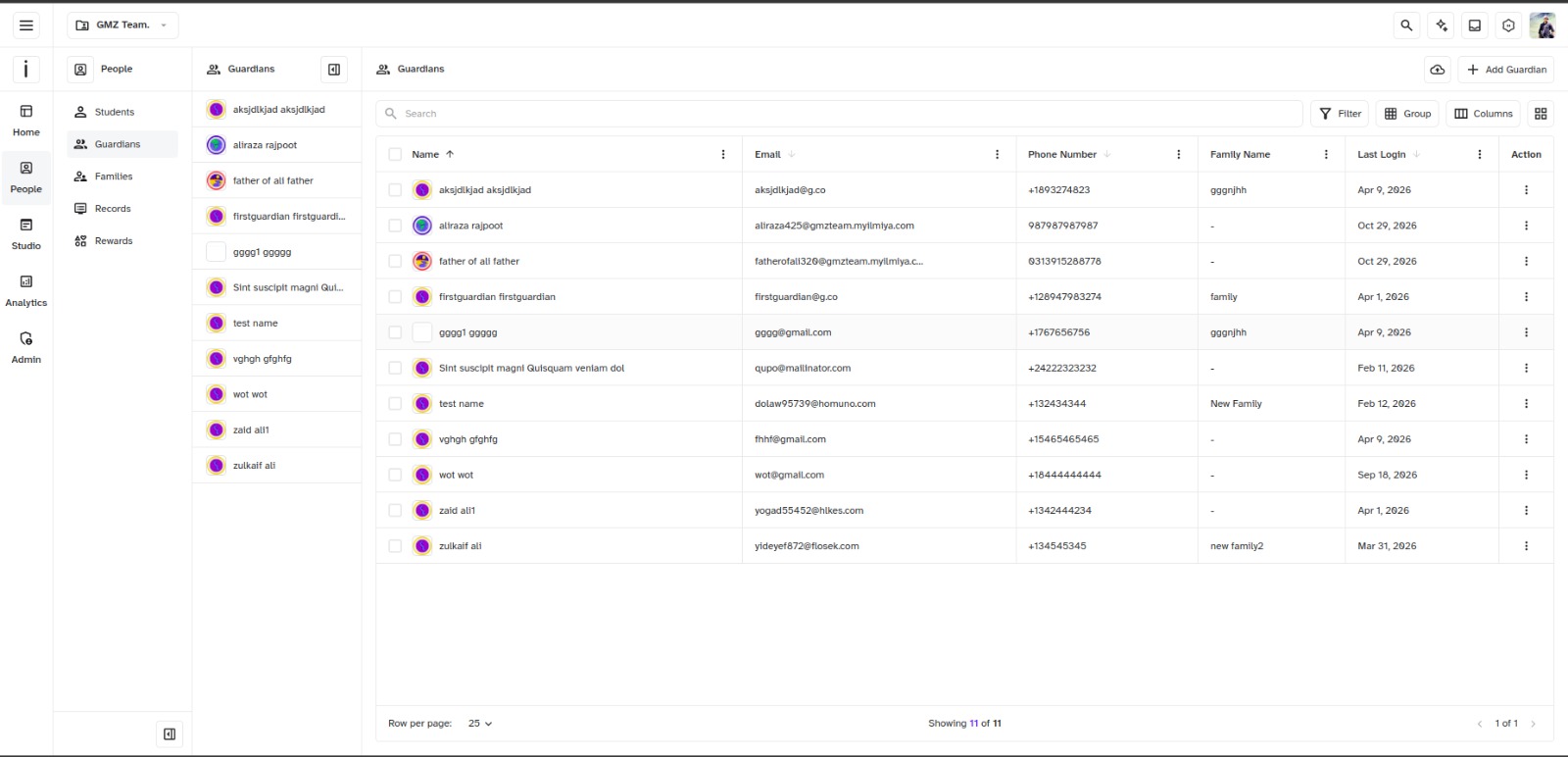Select the test name row checkbox

(395, 404)
